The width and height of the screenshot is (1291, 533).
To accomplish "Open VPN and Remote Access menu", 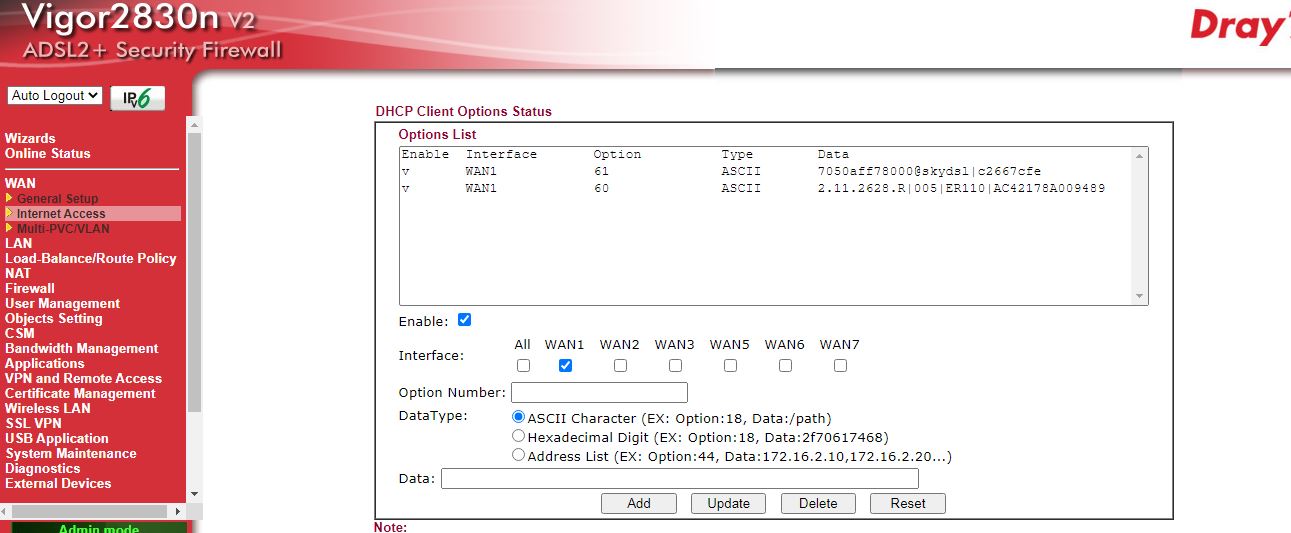I will click(83, 378).
